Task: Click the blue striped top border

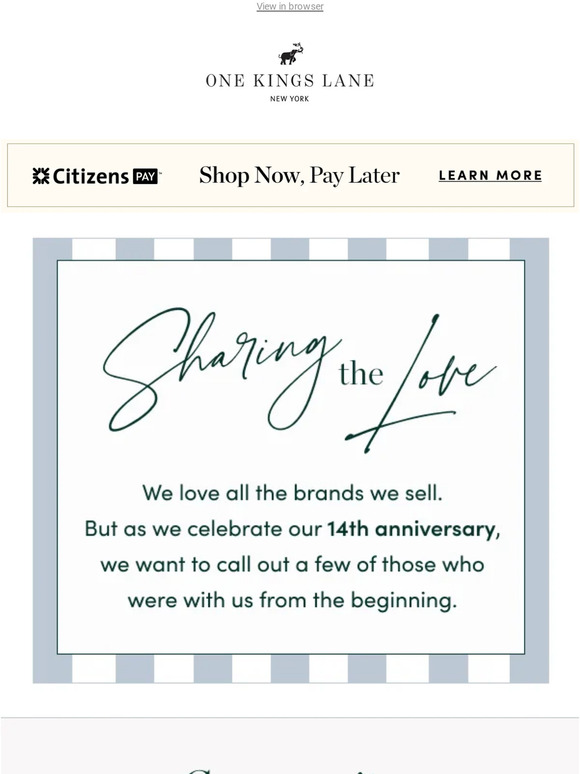Action: coord(291,249)
